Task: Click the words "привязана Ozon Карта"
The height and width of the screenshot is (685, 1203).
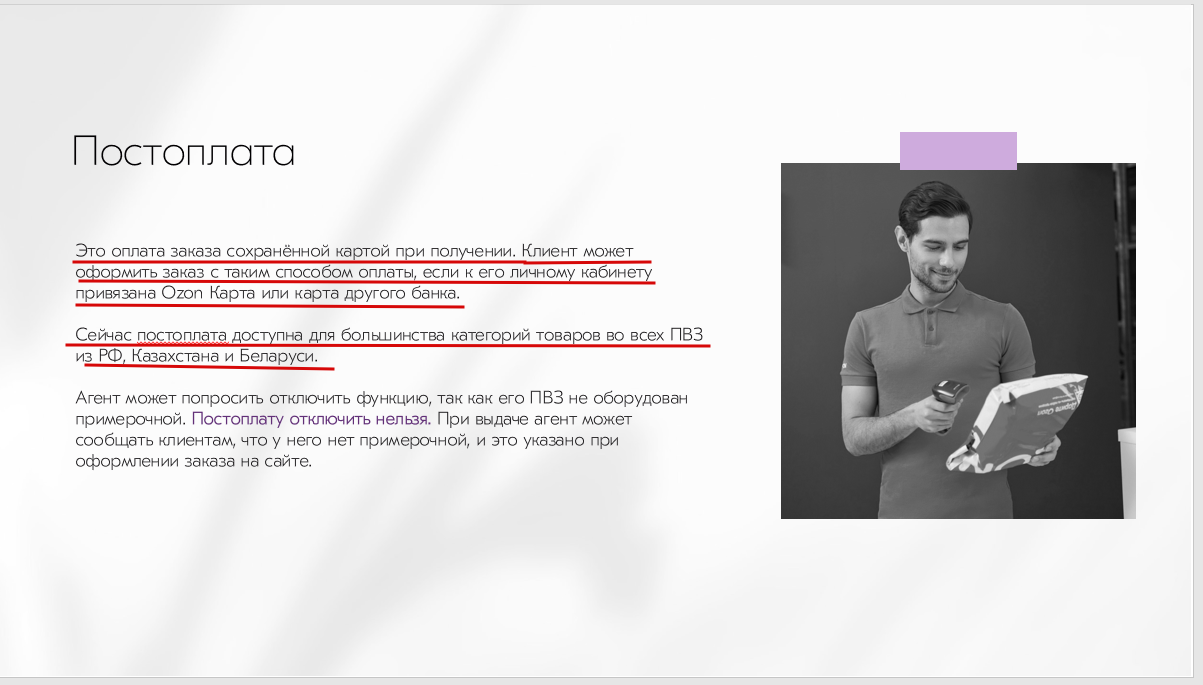Action: click(x=166, y=293)
